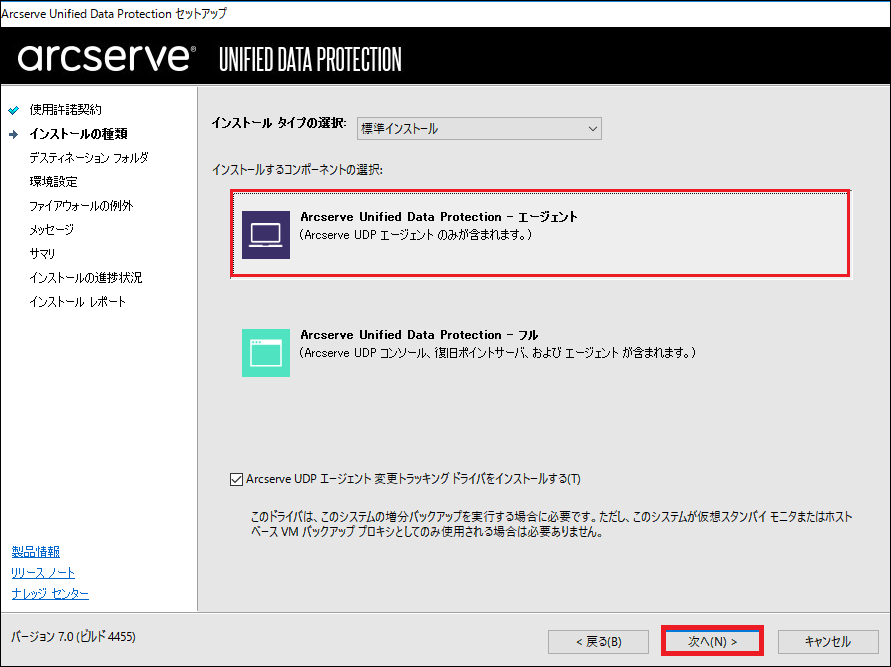Click the < 戻る(B) button
The width and height of the screenshot is (891, 667).
(x=598, y=642)
